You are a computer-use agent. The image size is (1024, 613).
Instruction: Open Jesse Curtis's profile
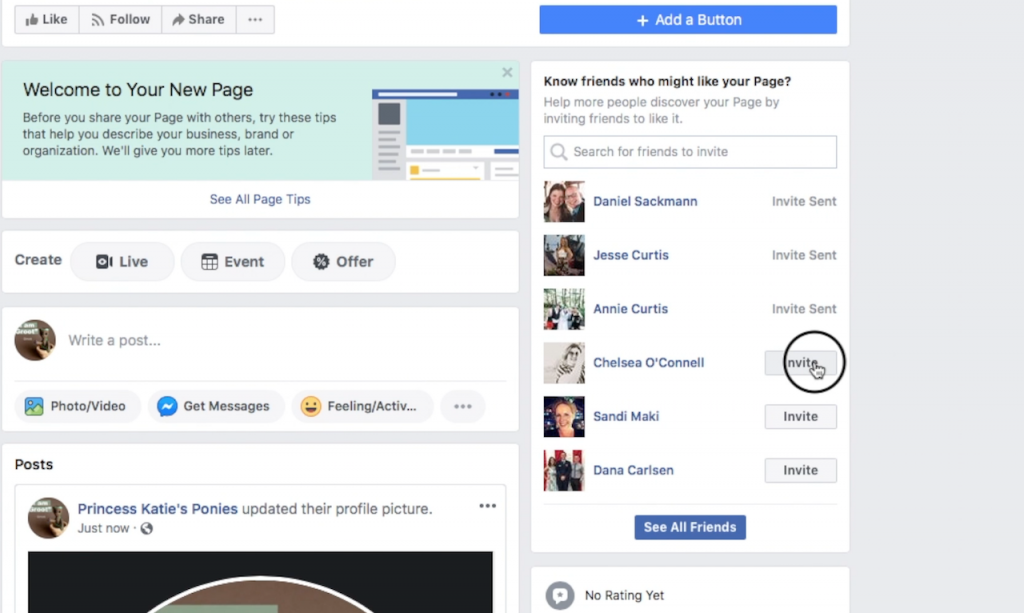click(x=631, y=255)
